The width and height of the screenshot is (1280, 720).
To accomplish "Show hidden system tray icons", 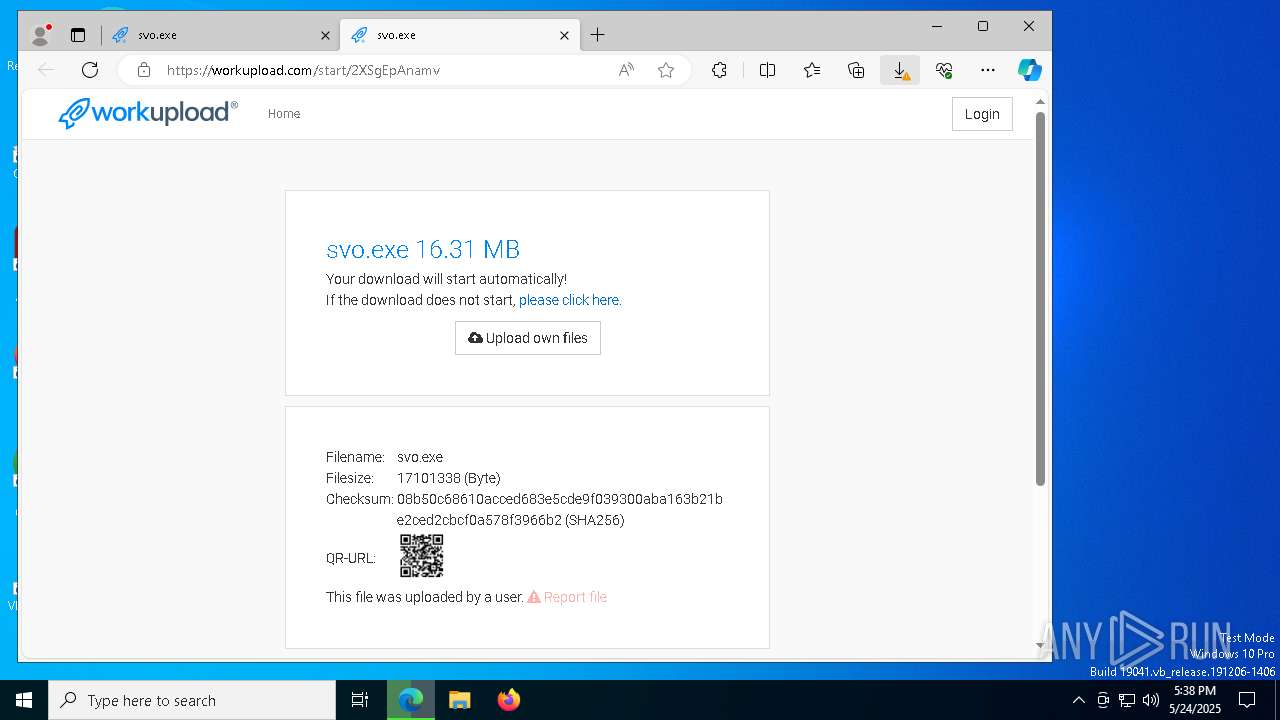I will click(x=1078, y=700).
